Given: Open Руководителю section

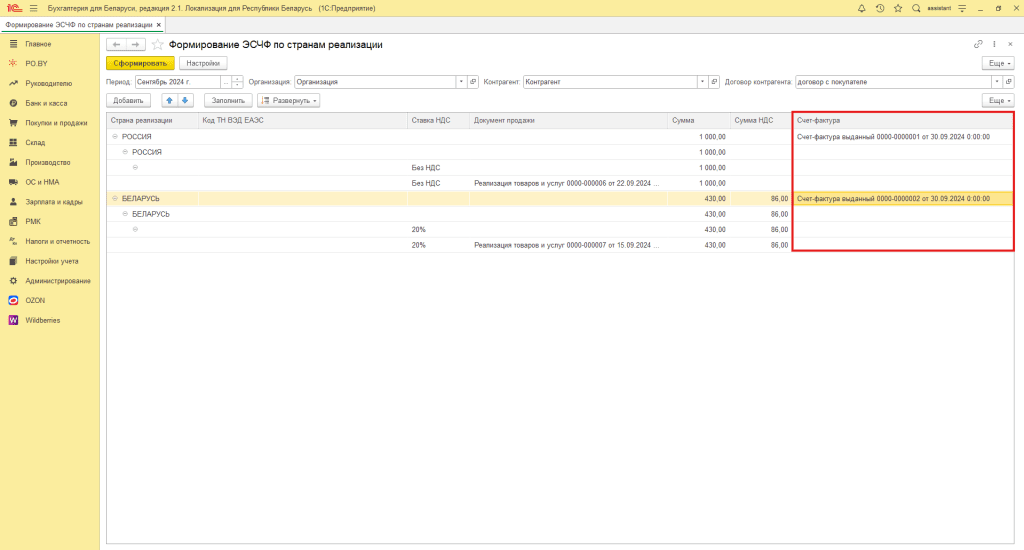Looking at the screenshot, I should (x=48, y=84).
